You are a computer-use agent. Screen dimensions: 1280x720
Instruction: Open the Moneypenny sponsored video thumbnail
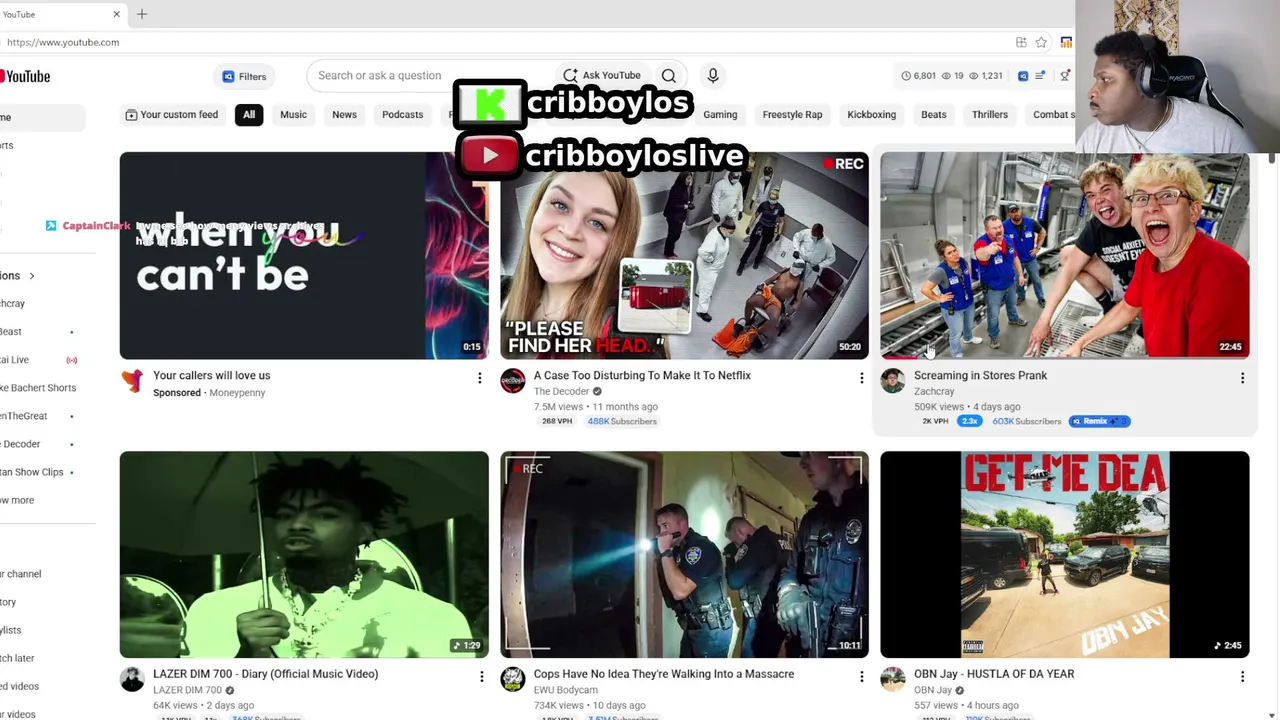coord(304,255)
